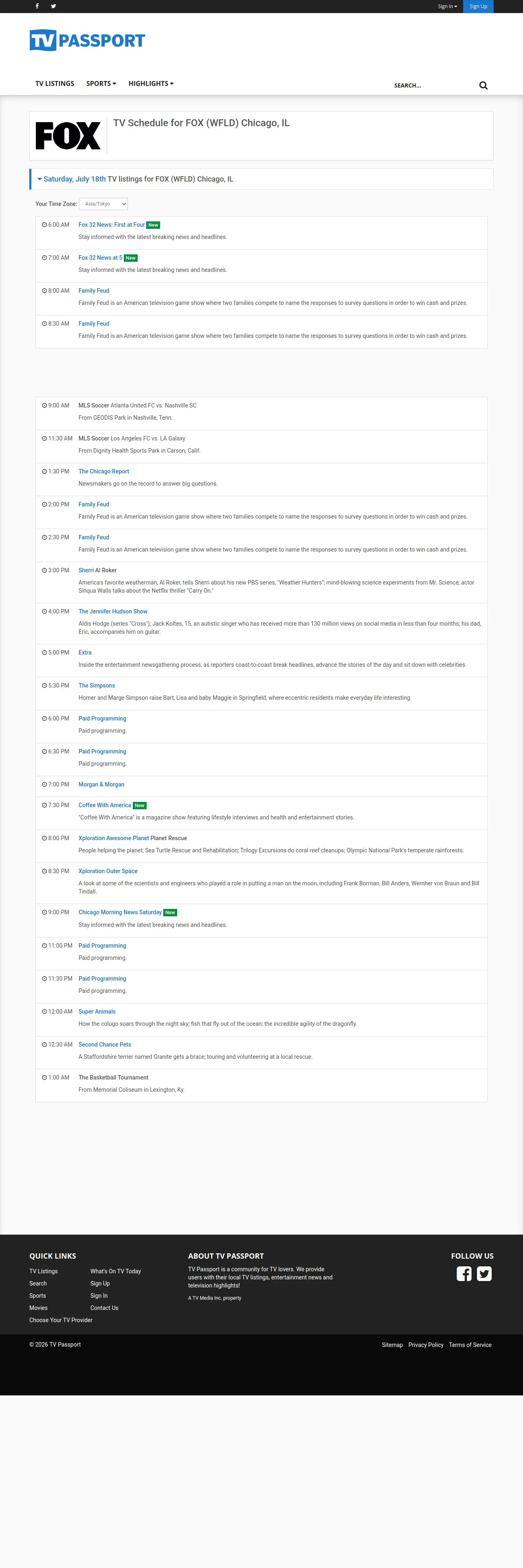
Task: Open the Sitemap footer link
Action: 392,1345
